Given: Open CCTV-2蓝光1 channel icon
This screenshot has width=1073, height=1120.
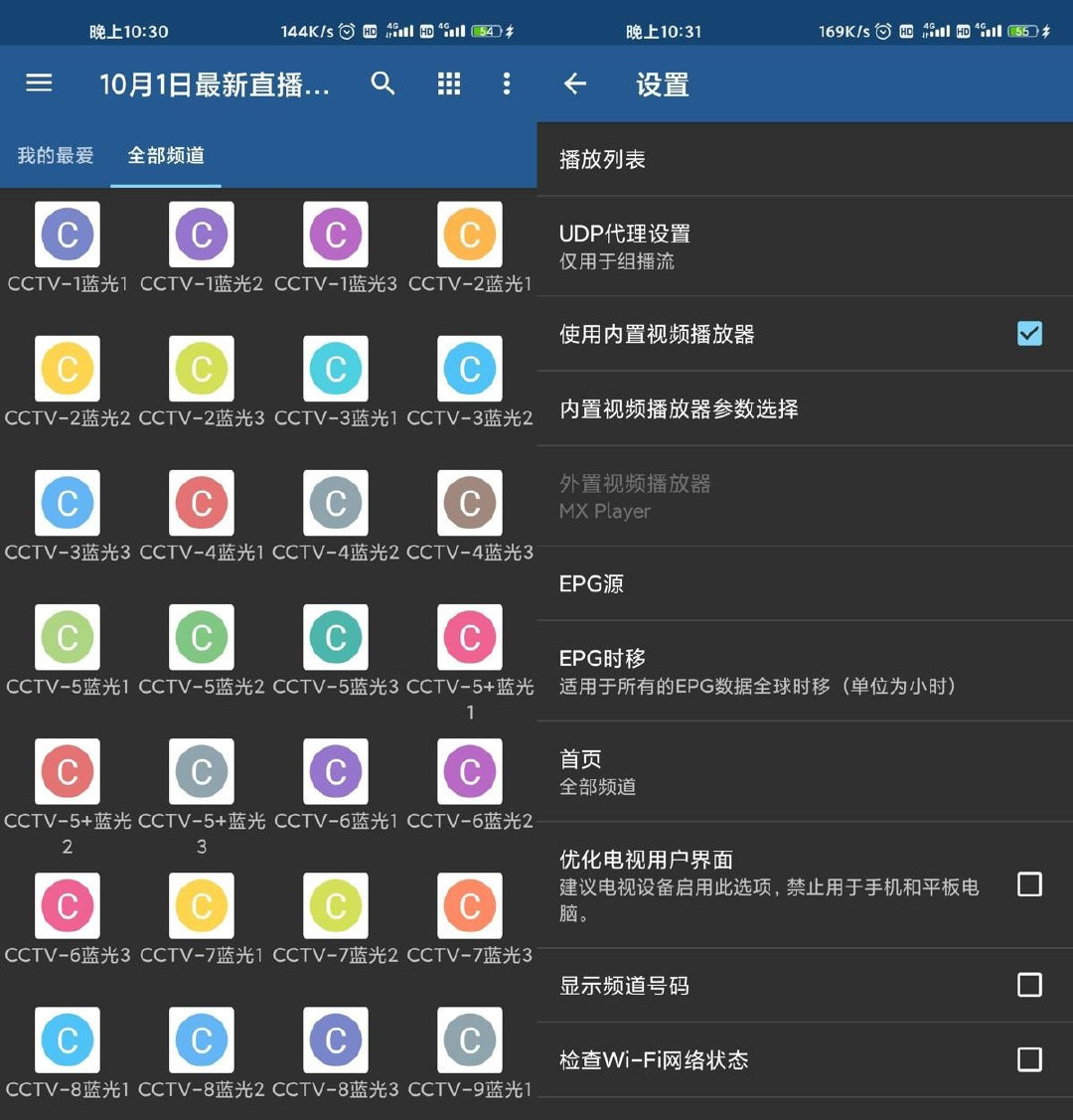Looking at the screenshot, I should click(470, 235).
